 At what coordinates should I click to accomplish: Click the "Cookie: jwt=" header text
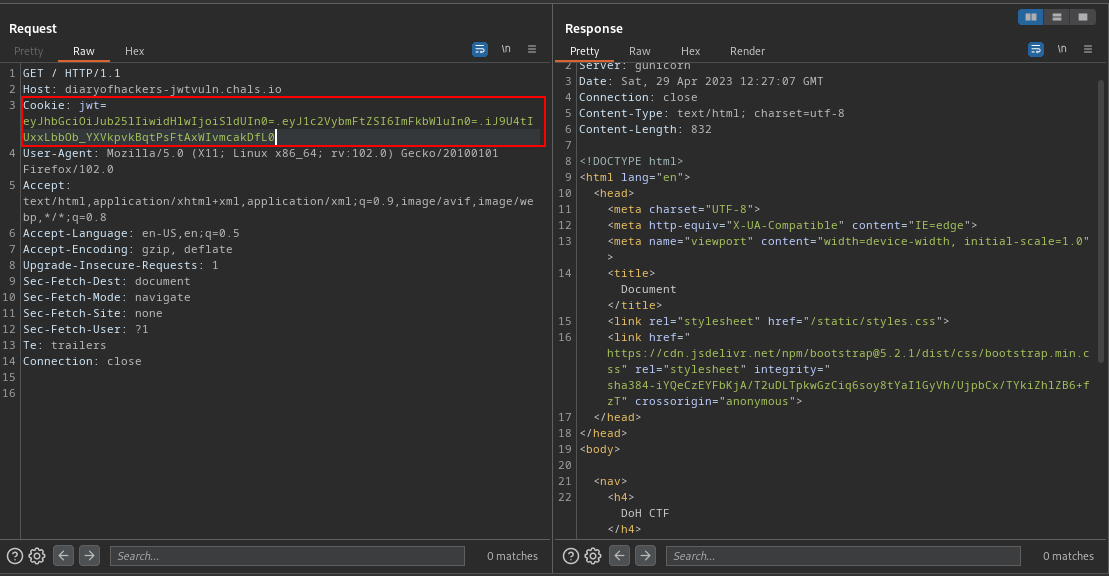pos(64,105)
